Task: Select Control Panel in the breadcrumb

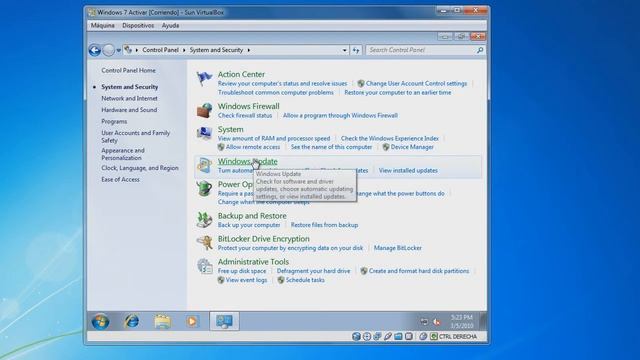Action: pos(160,50)
